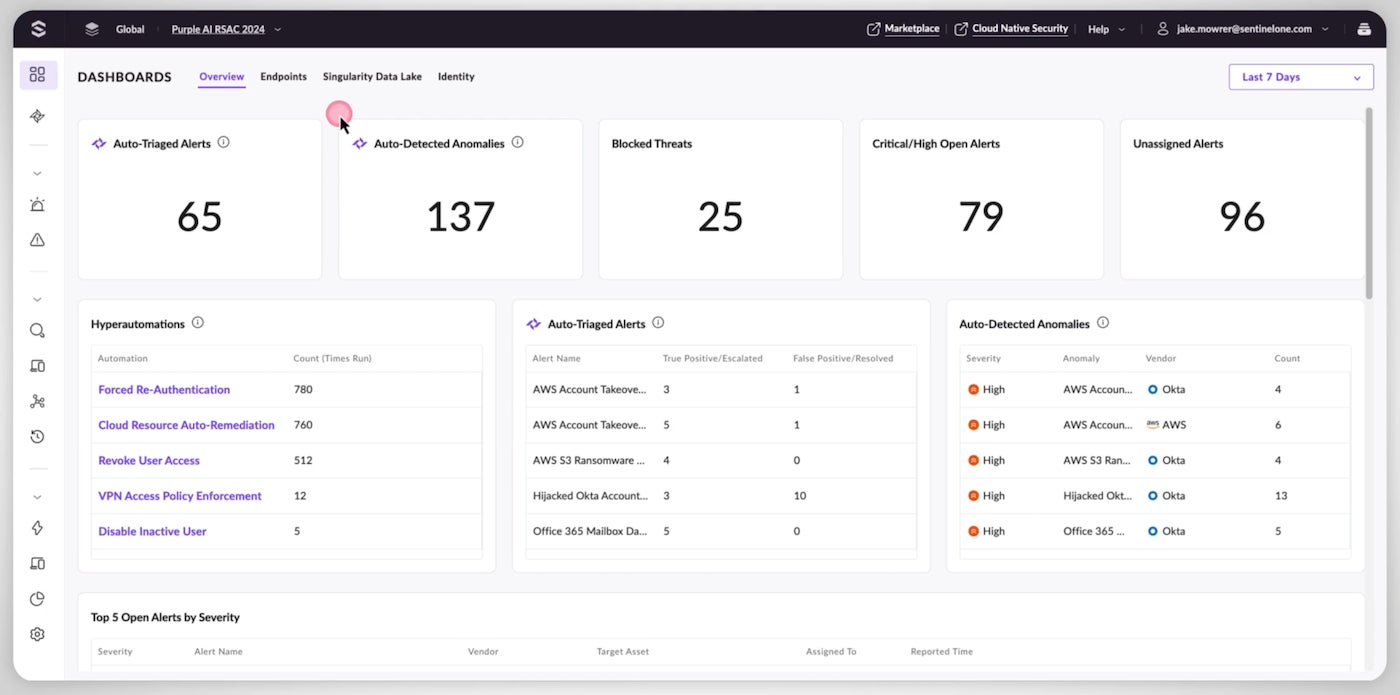Switch to the Singularity Data Lake tab

[x=372, y=77]
